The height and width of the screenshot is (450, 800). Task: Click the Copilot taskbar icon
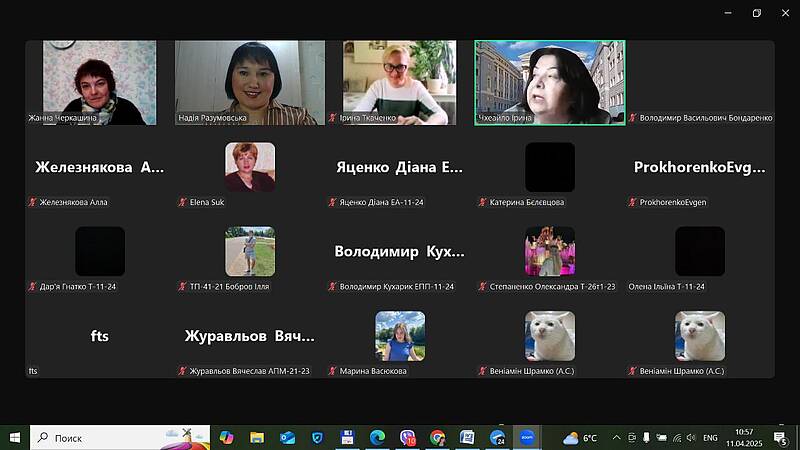[226, 437]
